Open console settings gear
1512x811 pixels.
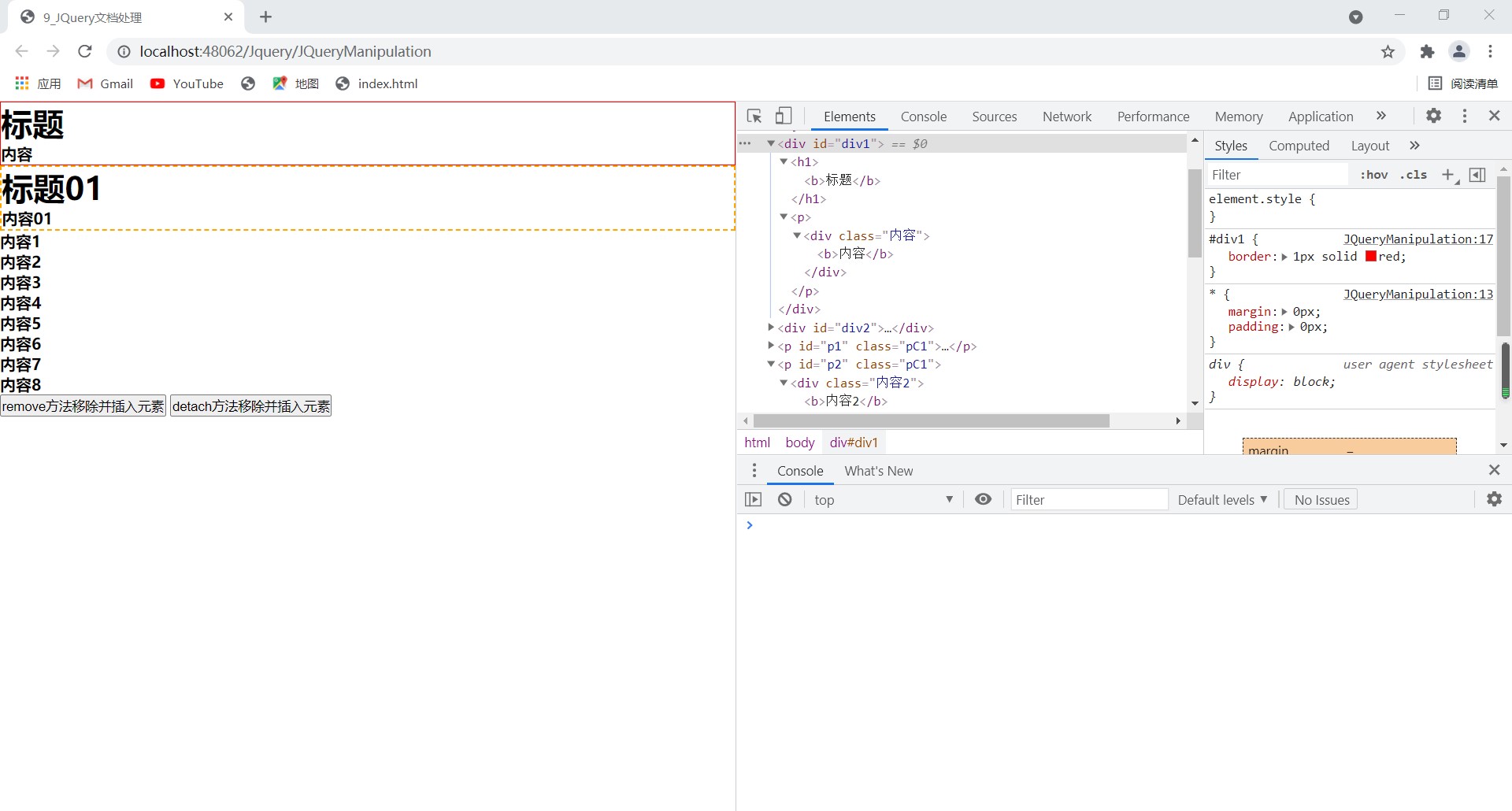(x=1495, y=499)
